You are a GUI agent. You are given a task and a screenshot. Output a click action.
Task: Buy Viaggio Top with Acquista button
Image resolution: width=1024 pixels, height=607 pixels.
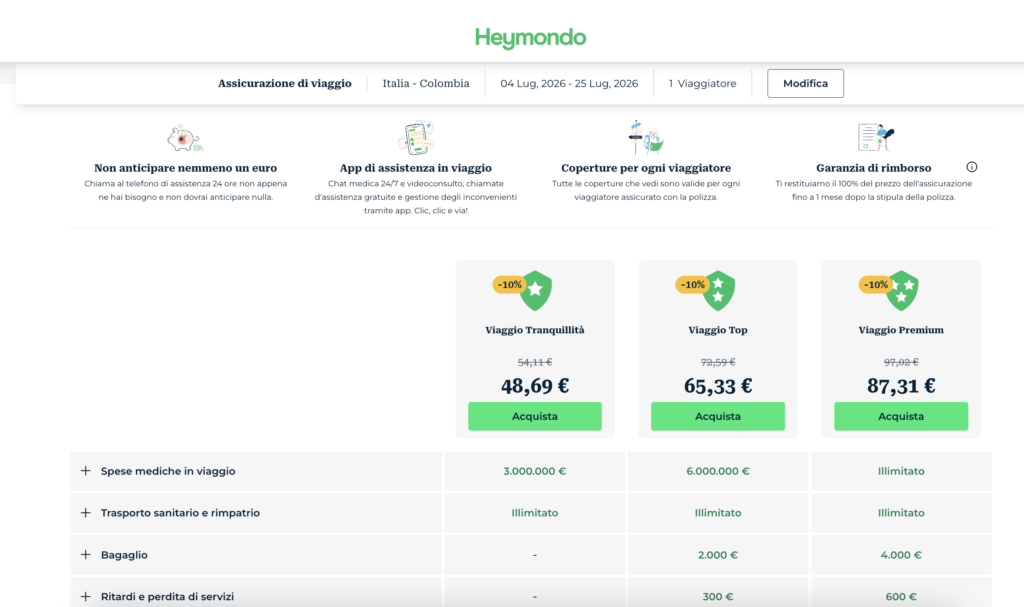(x=718, y=416)
